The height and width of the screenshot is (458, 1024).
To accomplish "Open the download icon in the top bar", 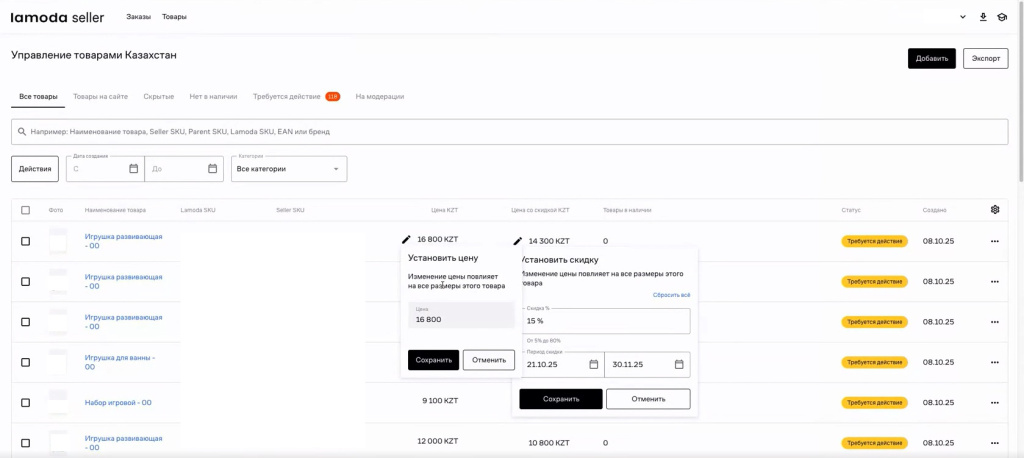I will click(x=983, y=17).
